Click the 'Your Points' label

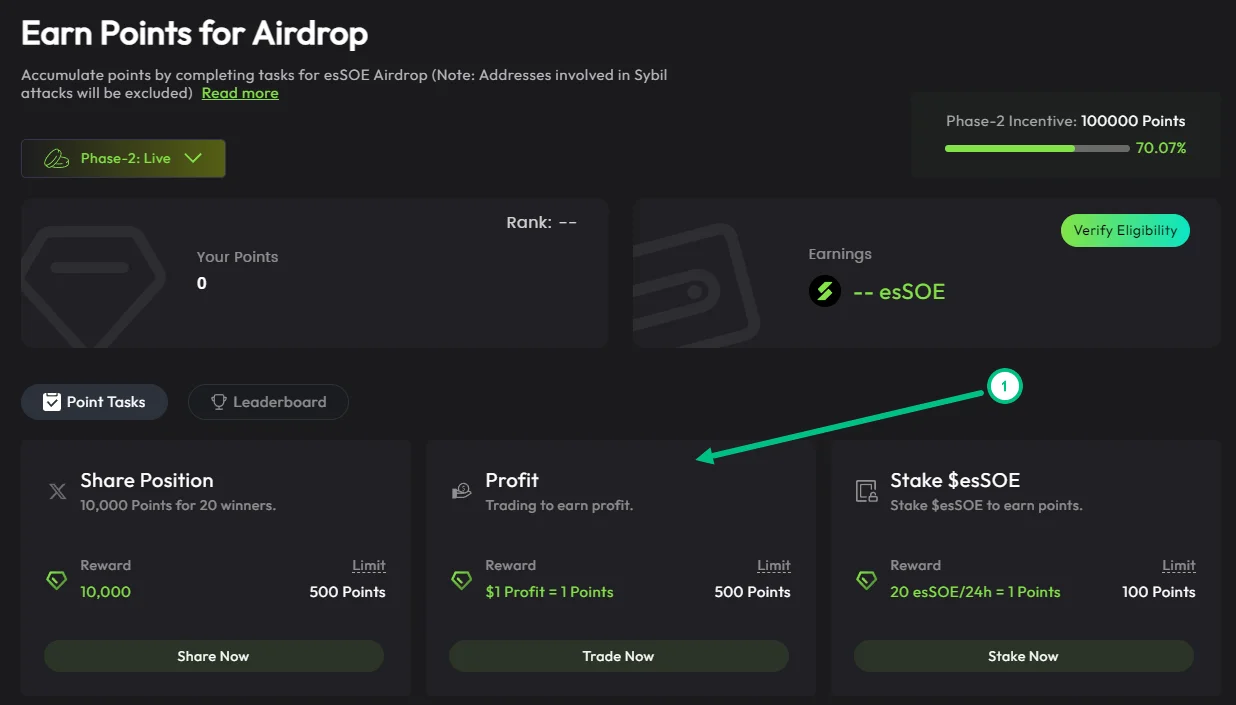pos(237,257)
